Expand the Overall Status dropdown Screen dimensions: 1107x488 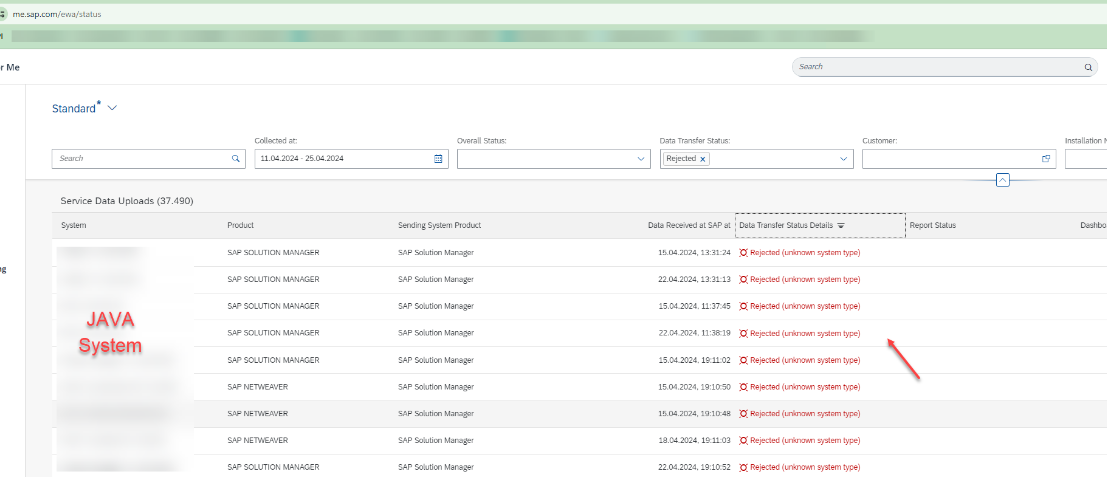point(641,159)
